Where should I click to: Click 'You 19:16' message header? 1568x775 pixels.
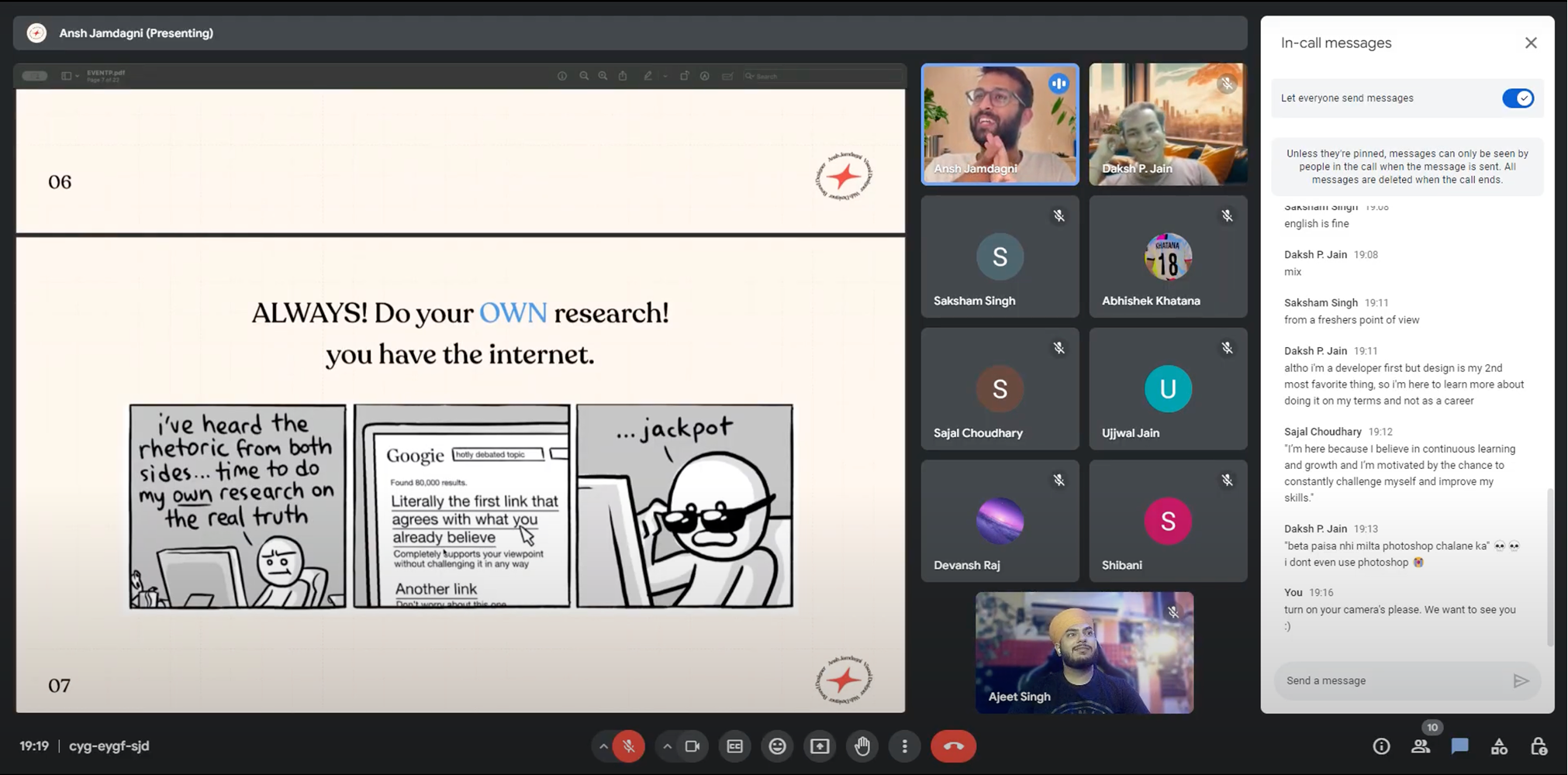tap(1308, 593)
